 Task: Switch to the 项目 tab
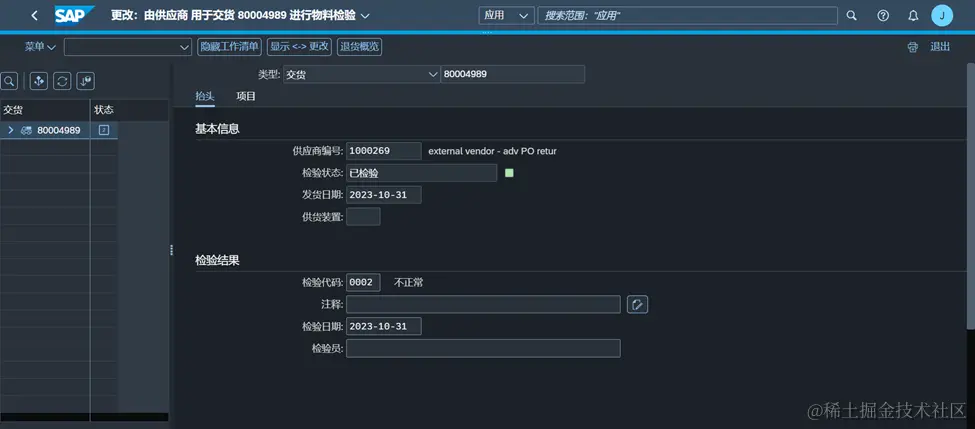click(246, 96)
